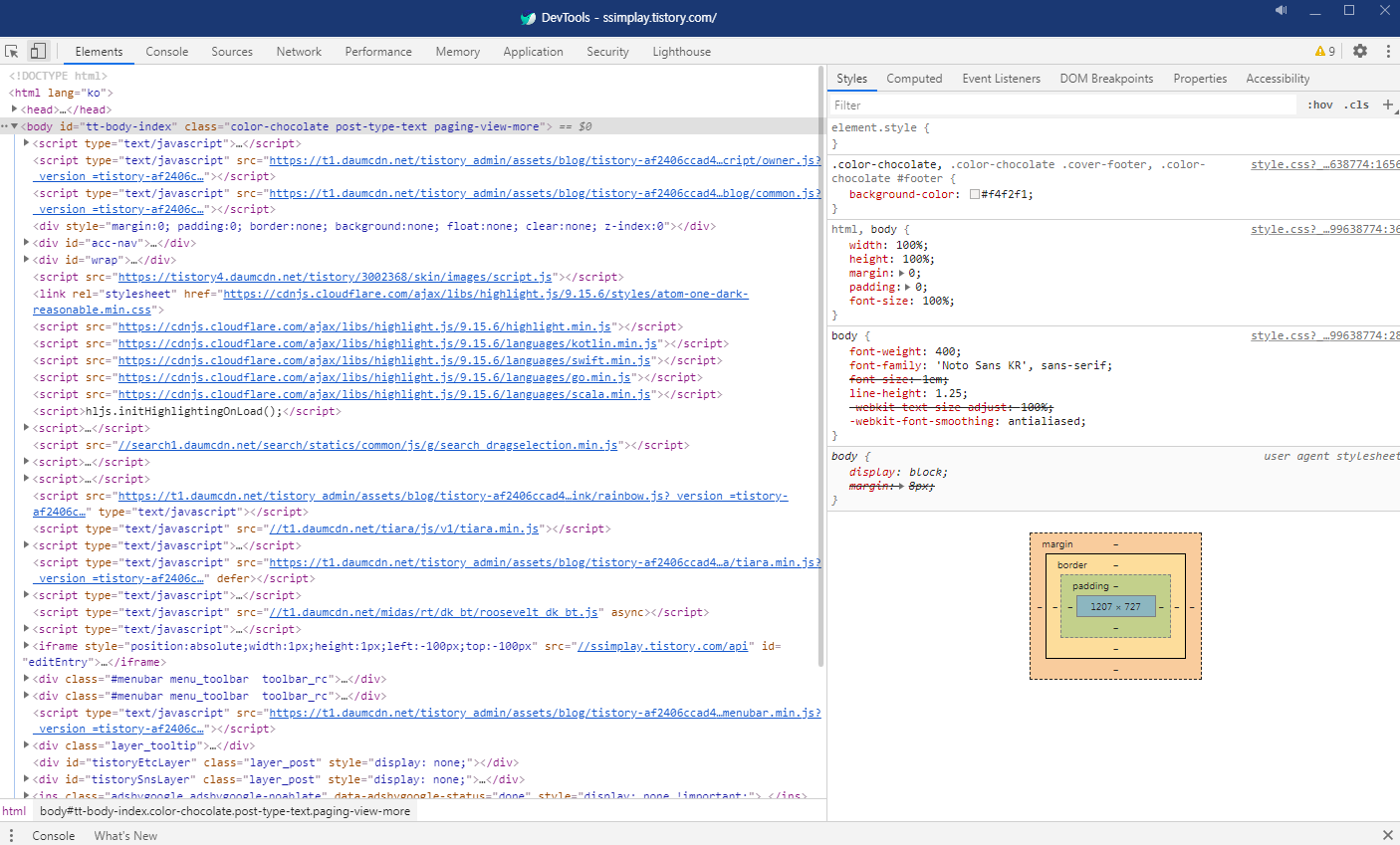The image size is (1400, 845).
Task: Open the Lighthouse tab
Action: tap(682, 52)
